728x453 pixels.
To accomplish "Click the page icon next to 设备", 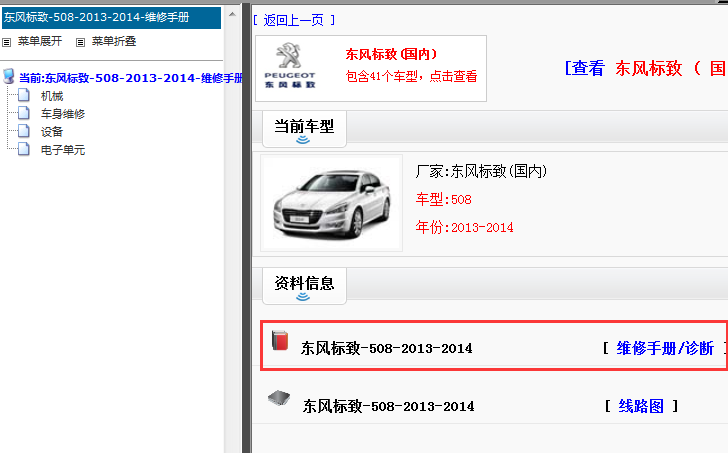I will (x=24, y=131).
